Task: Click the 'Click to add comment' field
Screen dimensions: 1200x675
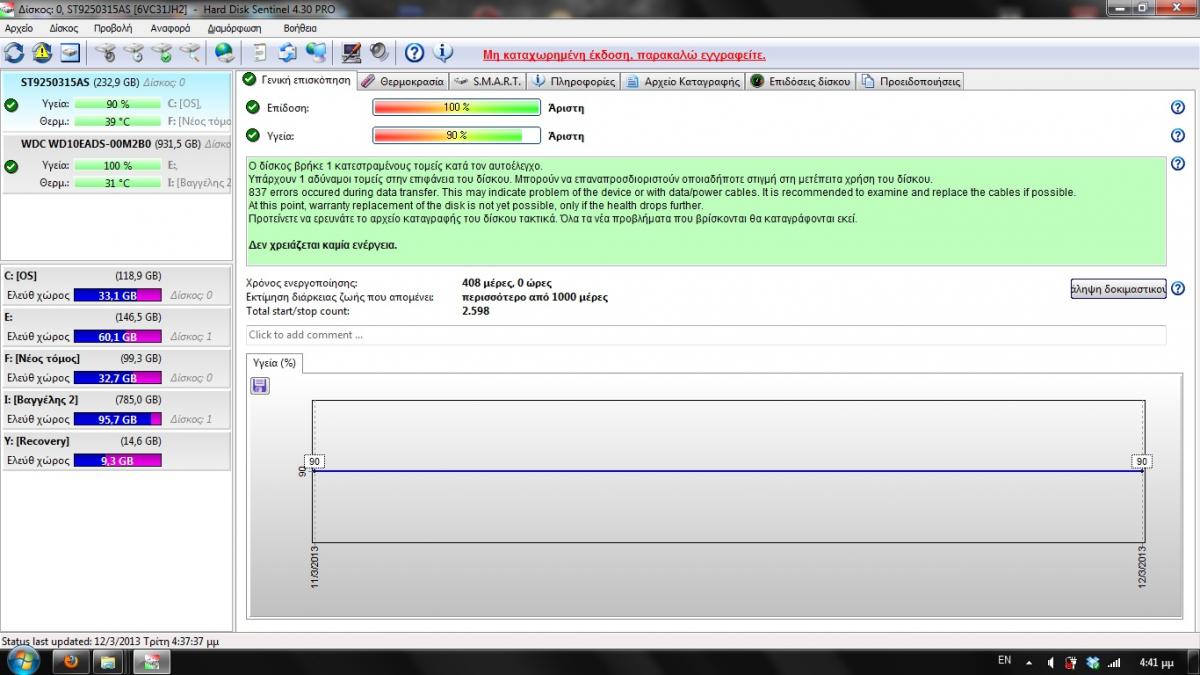Action: (x=706, y=335)
